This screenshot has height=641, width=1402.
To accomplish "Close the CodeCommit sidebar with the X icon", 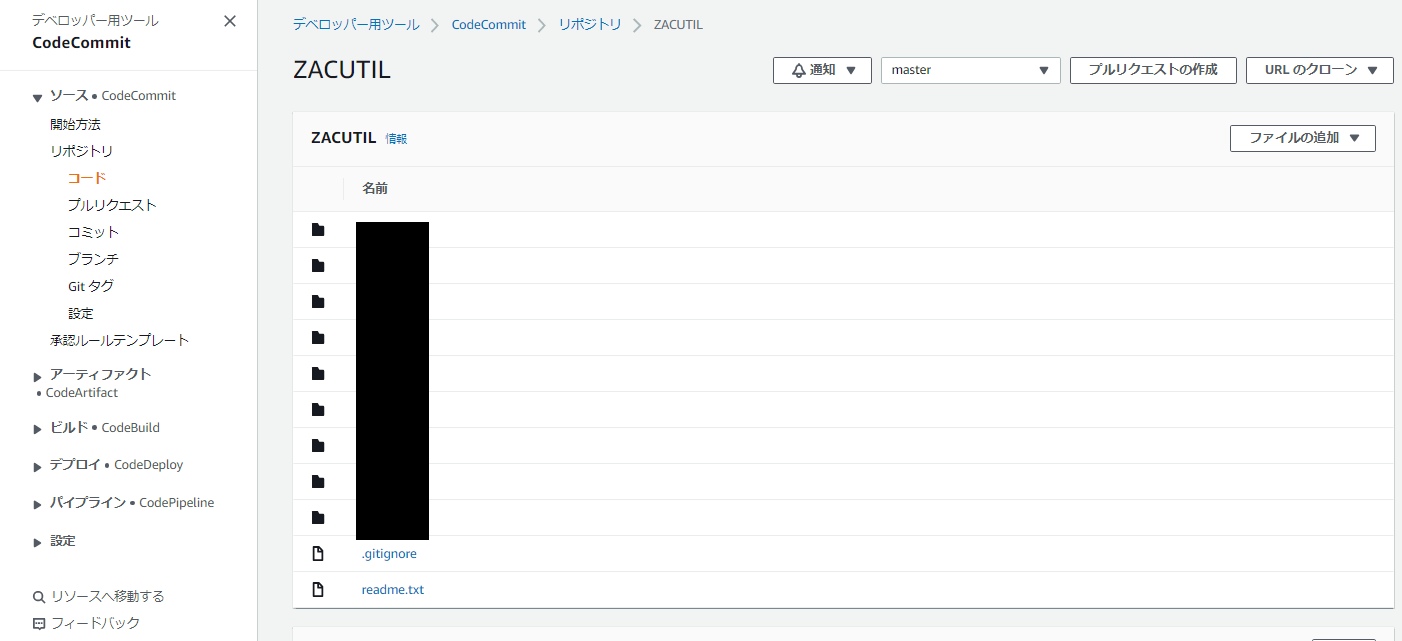I will [x=229, y=20].
